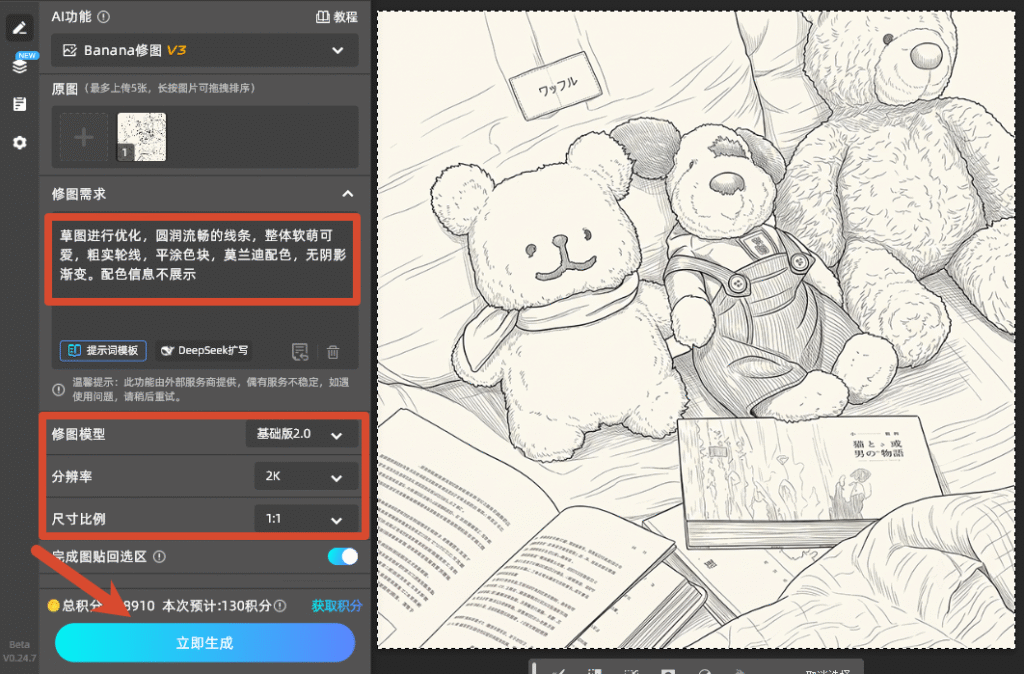Show info about 完成图贴回选区
The width and height of the screenshot is (1024, 674).
[159, 556]
